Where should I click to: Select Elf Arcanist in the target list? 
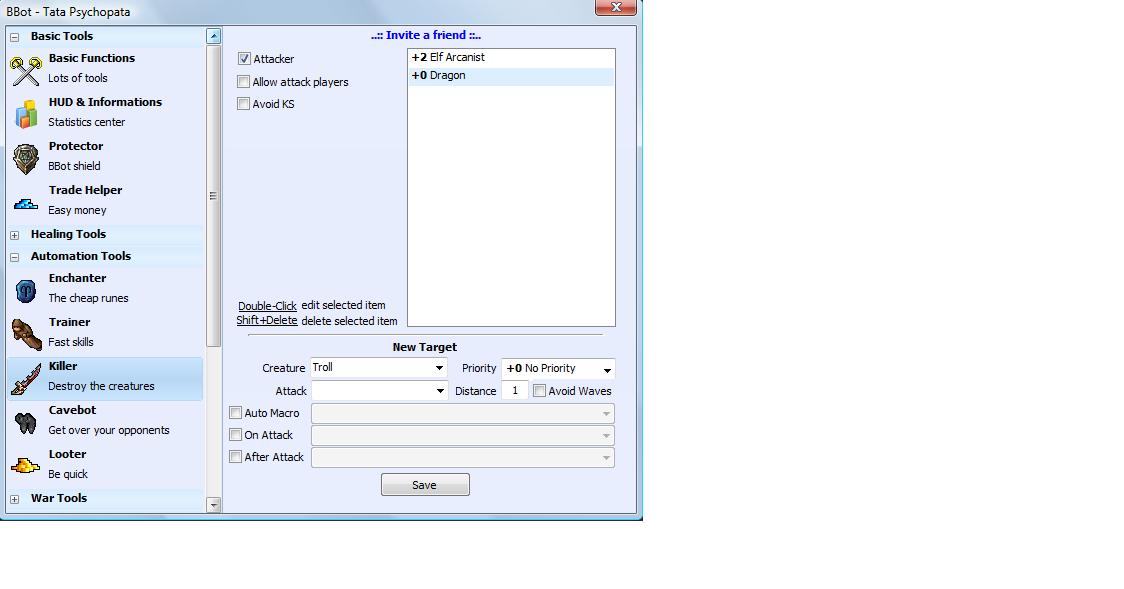coord(510,58)
